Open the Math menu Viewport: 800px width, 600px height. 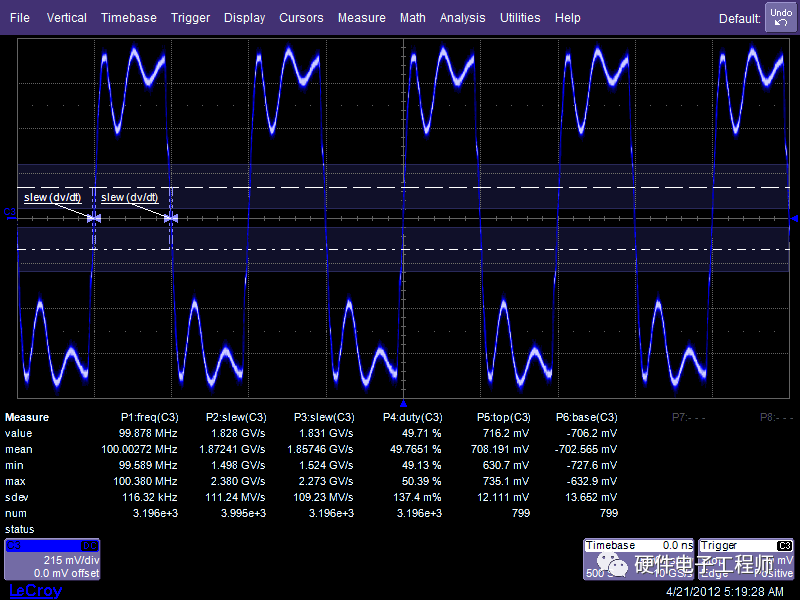[412, 18]
